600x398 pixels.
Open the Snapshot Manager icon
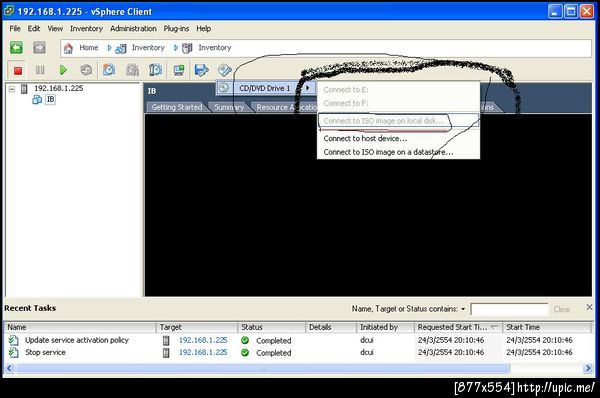coord(155,70)
